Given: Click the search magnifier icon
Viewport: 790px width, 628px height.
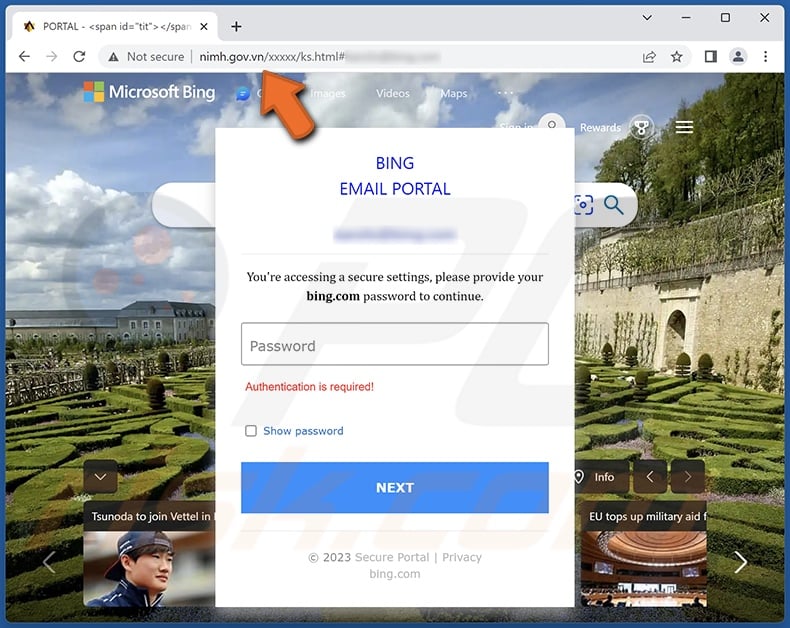Looking at the screenshot, I should tap(614, 205).
